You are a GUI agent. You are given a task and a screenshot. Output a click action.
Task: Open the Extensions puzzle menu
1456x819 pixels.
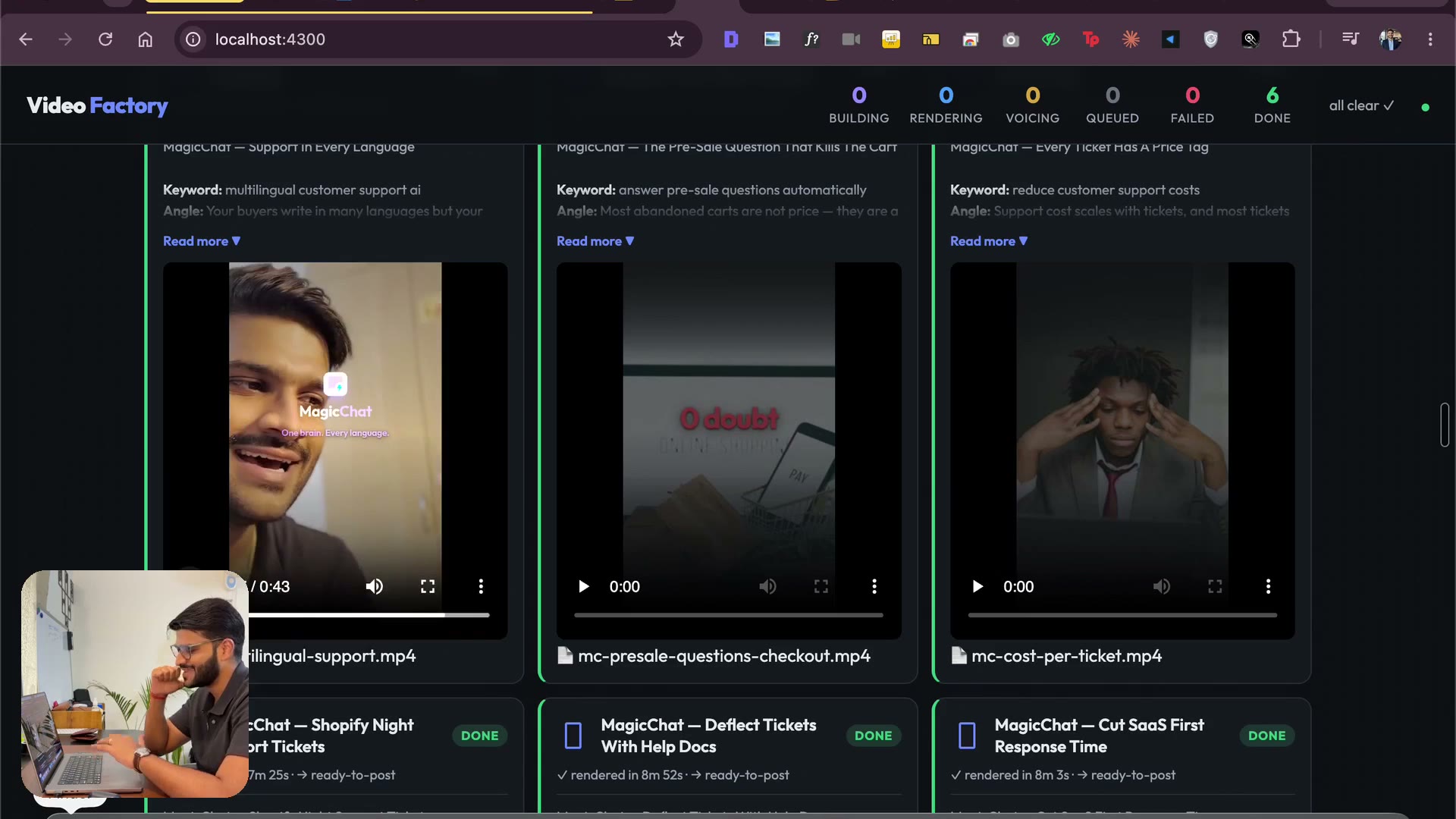[x=1291, y=39]
